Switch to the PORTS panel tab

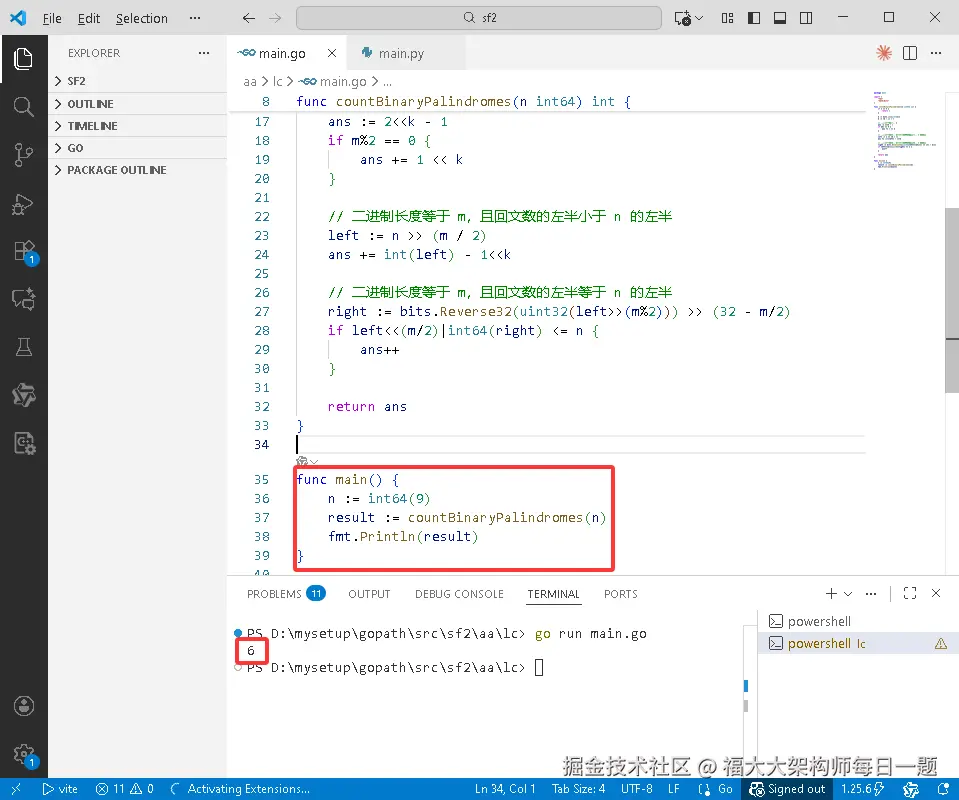click(621, 594)
